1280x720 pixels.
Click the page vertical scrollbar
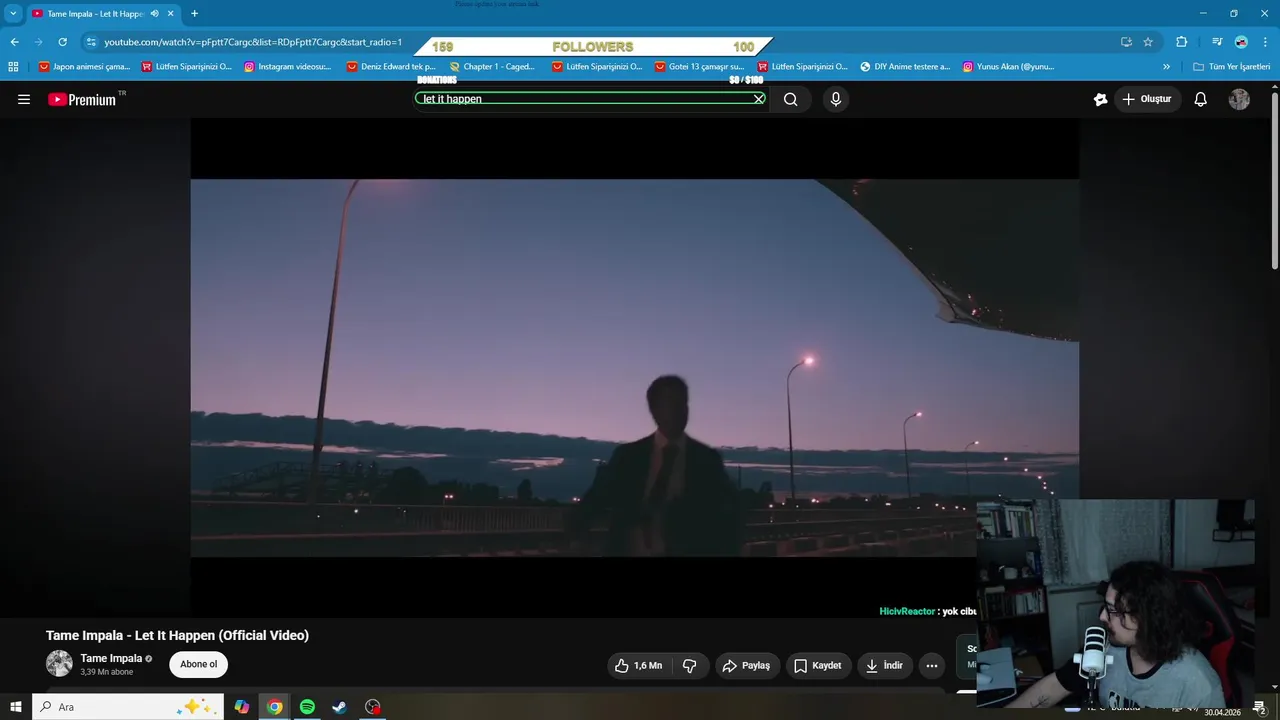click(1274, 180)
